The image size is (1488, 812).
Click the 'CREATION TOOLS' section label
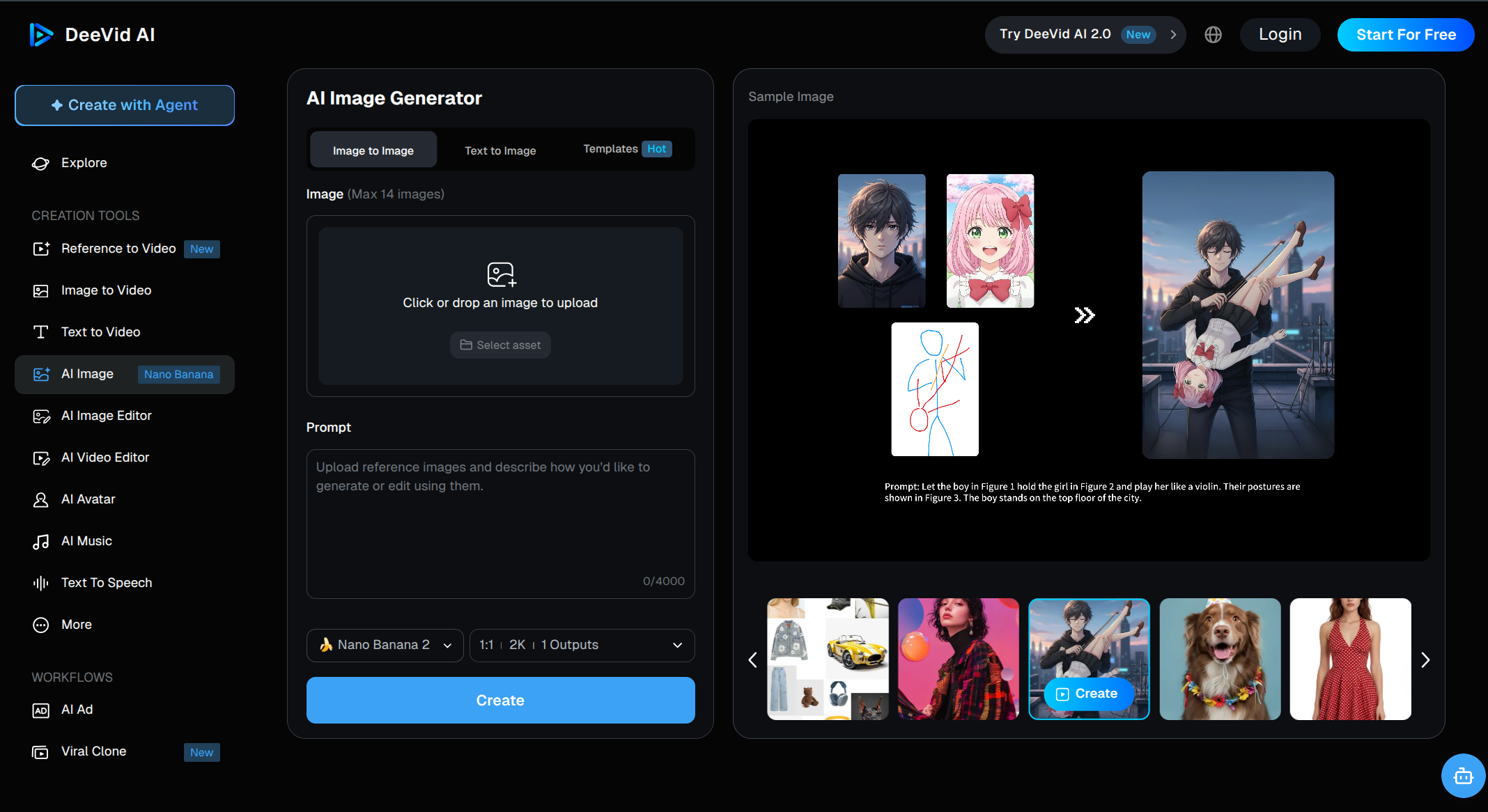click(86, 216)
